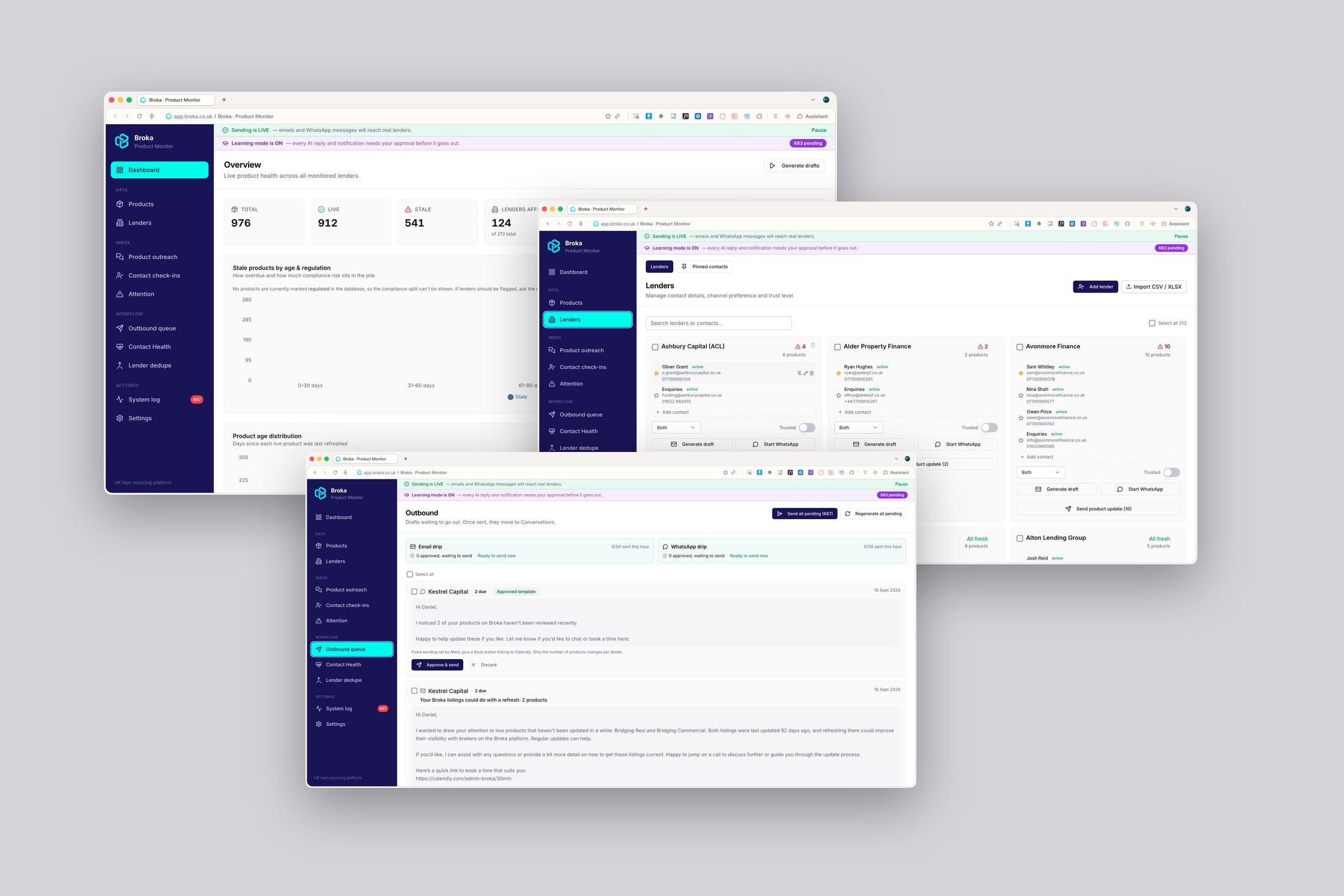Click the System log activity icon in the Dashboard window

pos(120,399)
